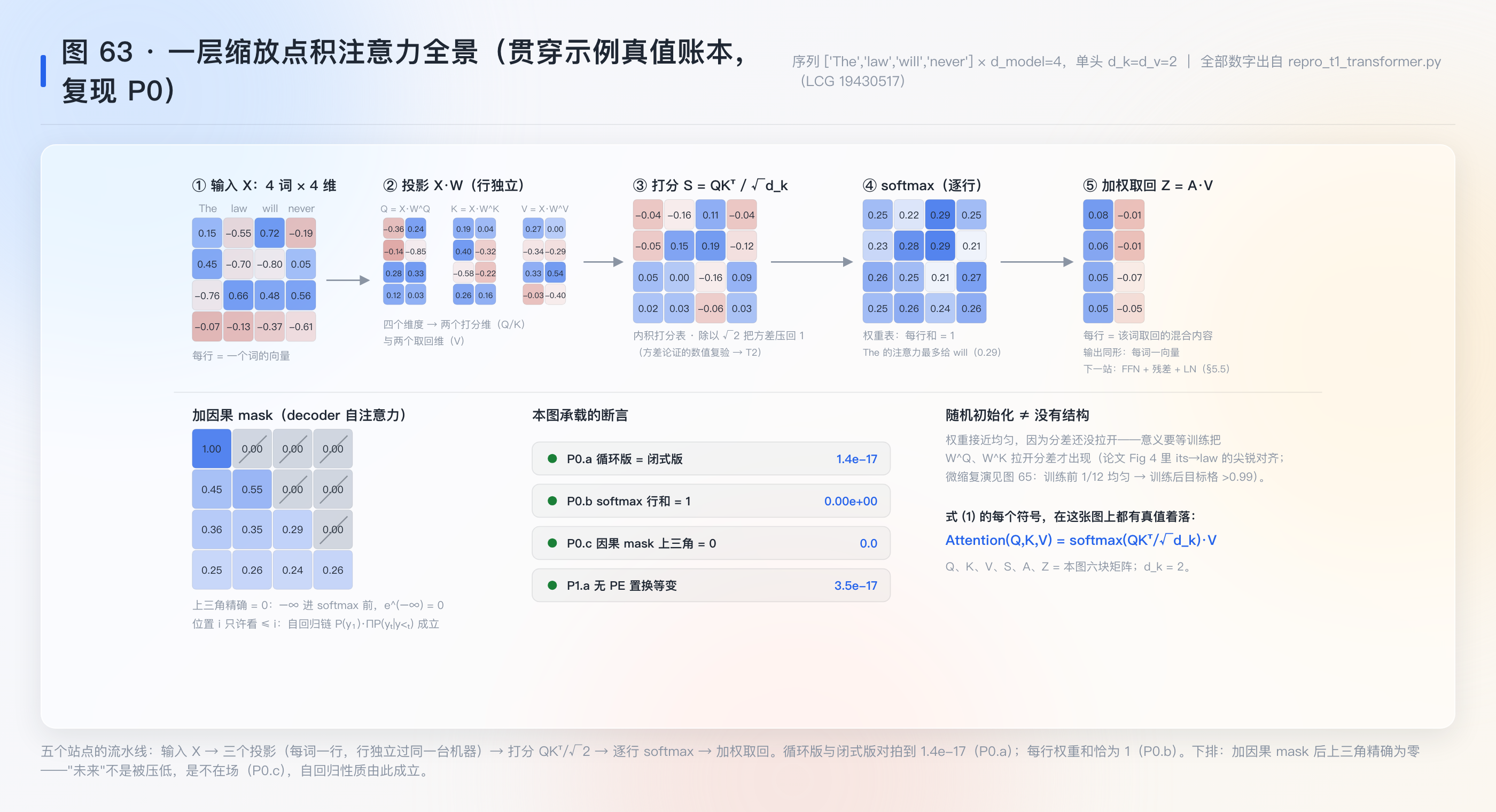Select the 'K = X·W^K' projection label
Screen dimensions: 1496x812
click(x=475, y=209)
